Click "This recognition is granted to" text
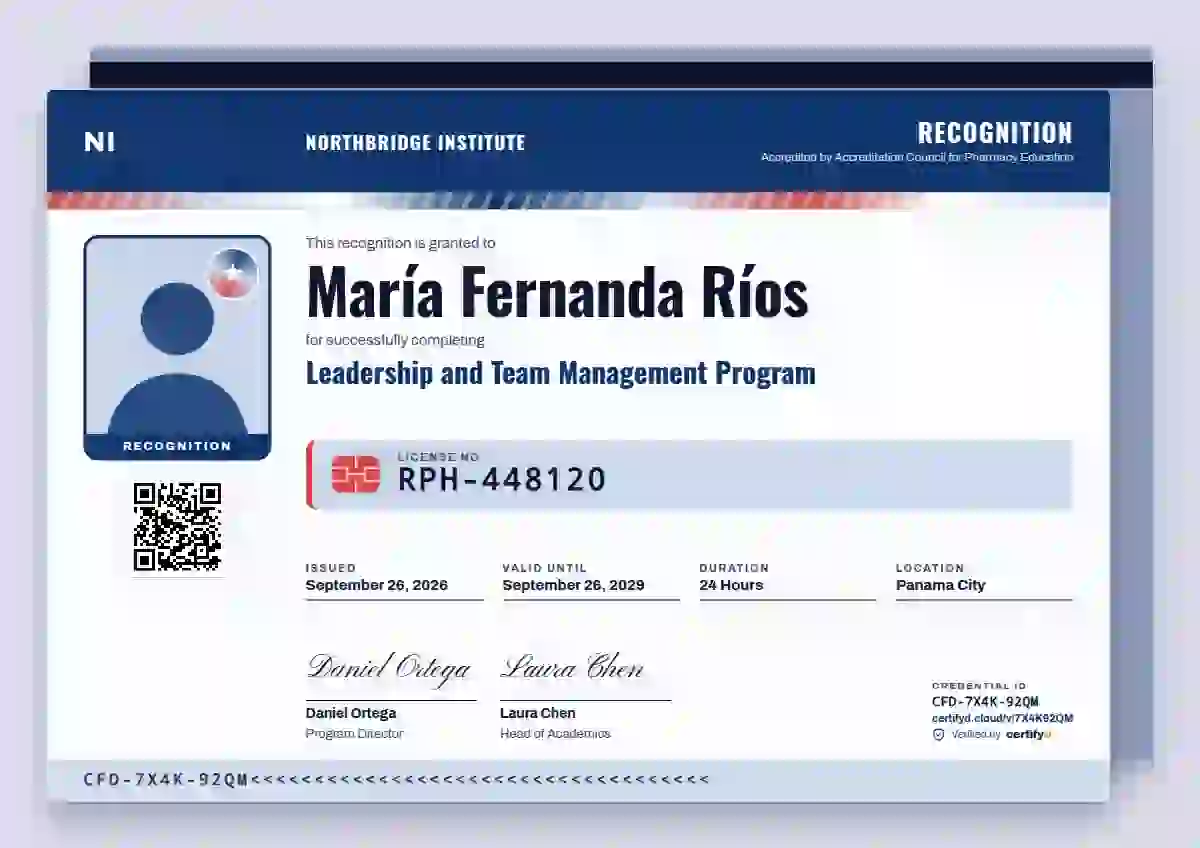Viewport: 1200px width, 848px height. [400, 243]
